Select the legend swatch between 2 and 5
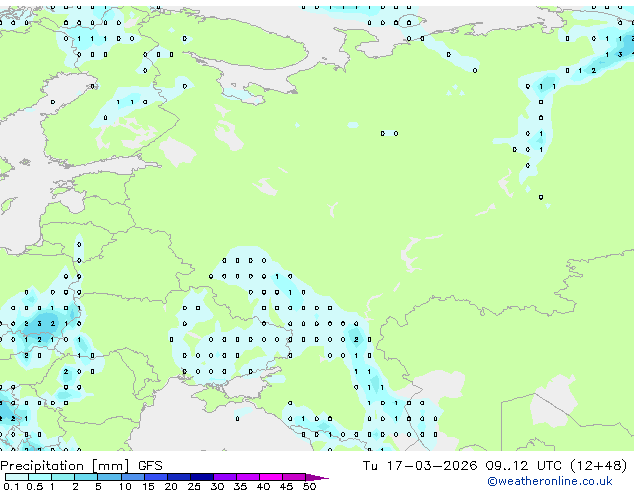 pos(86,477)
